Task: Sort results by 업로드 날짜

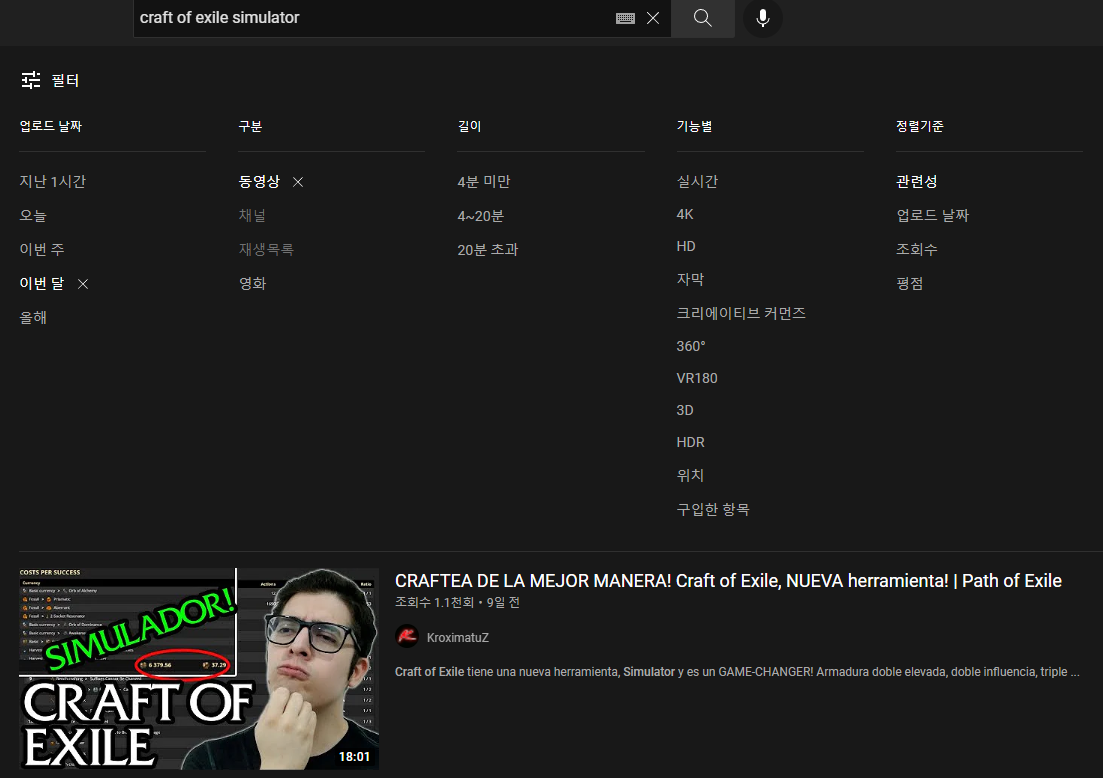Action: [932, 216]
